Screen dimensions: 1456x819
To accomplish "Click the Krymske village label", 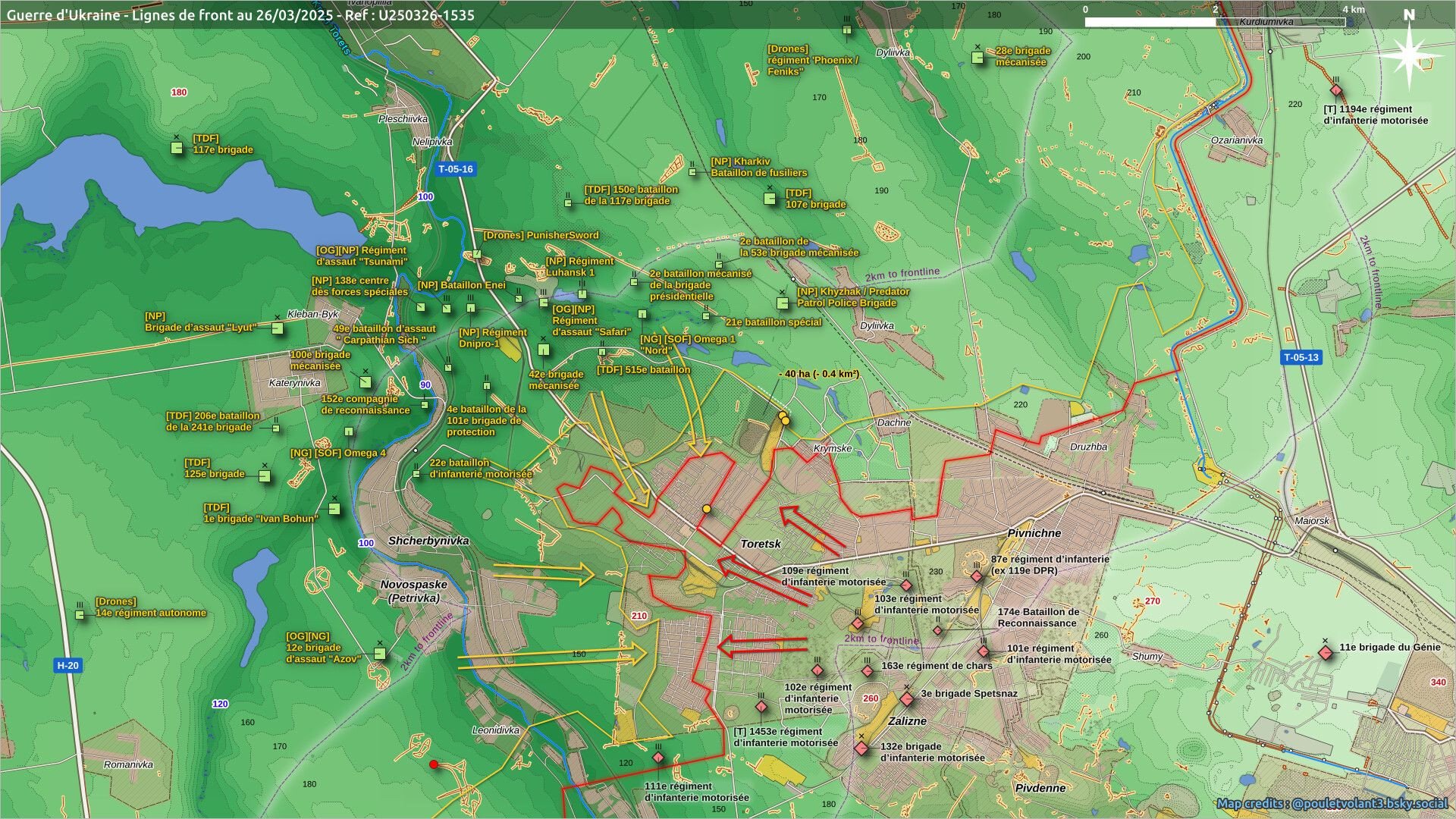I will click(833, 448).
